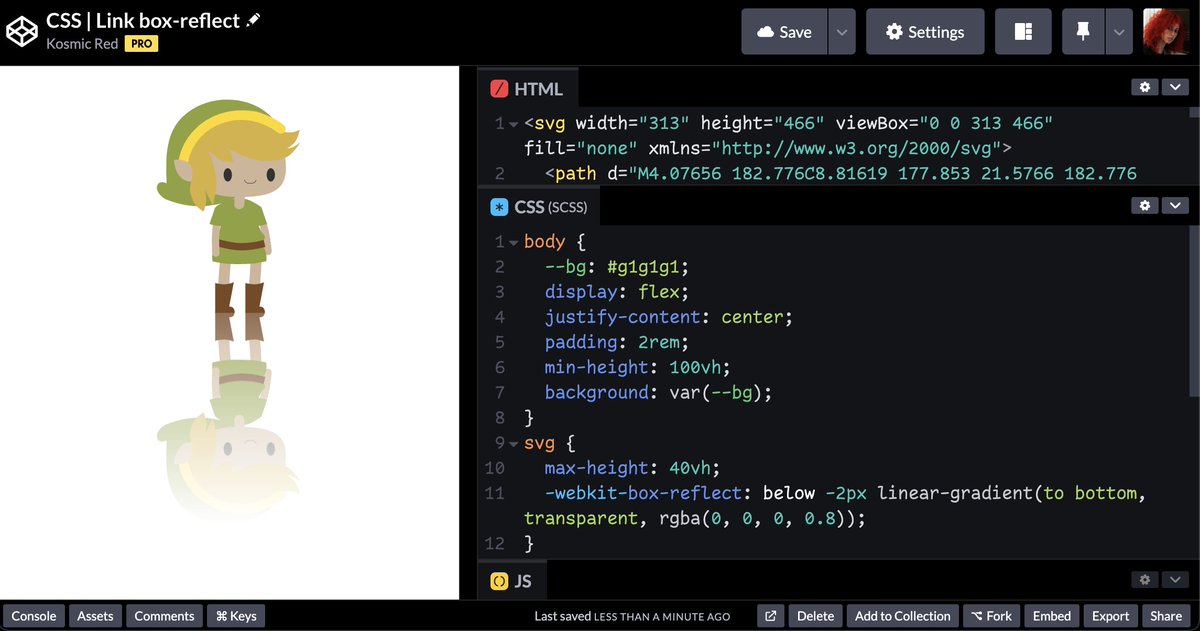Open JS editor settings gear
The image size is (1200, 631).
click(1145, 580)
